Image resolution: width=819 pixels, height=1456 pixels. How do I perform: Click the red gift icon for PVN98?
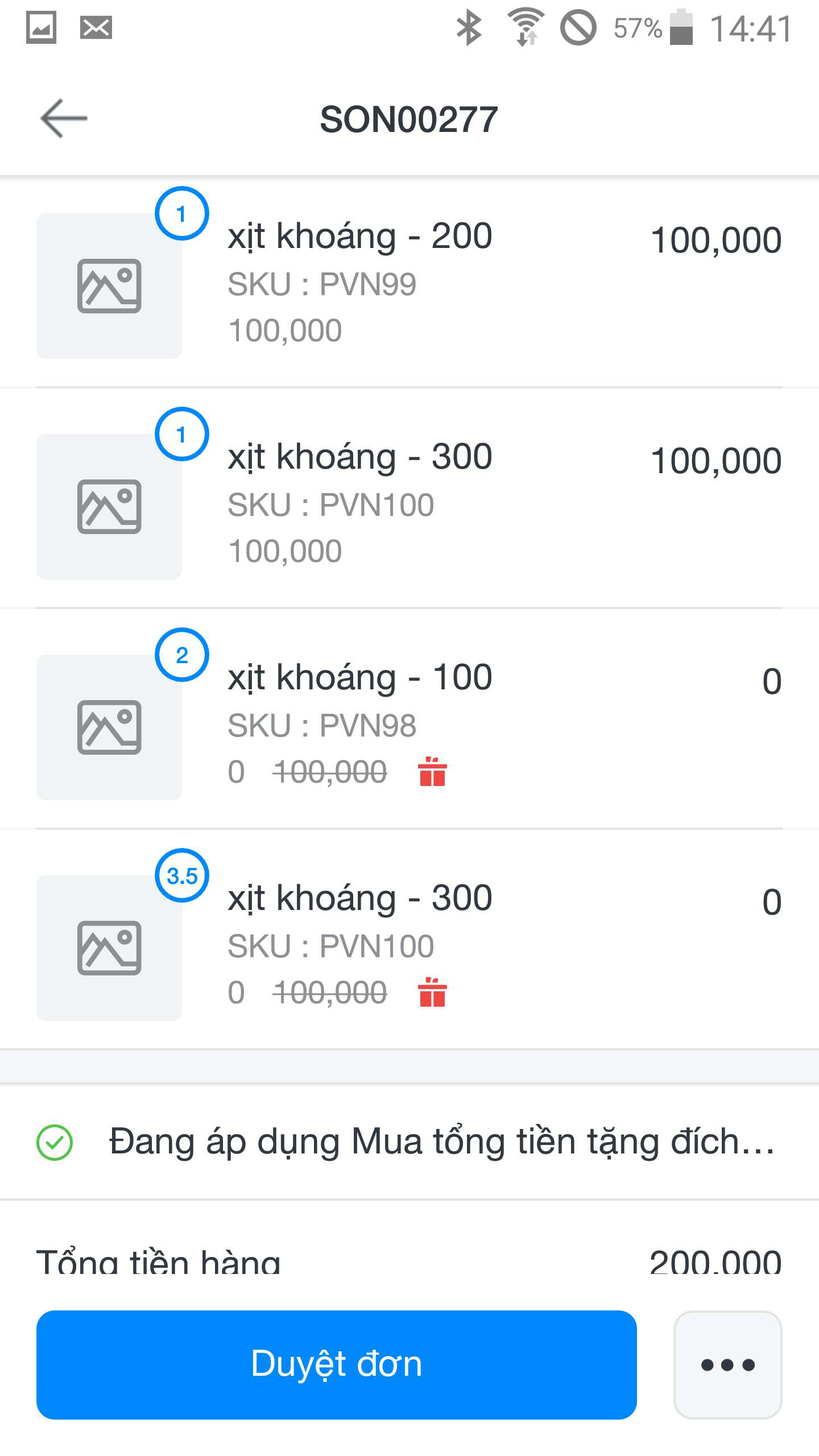pos(432,772)
